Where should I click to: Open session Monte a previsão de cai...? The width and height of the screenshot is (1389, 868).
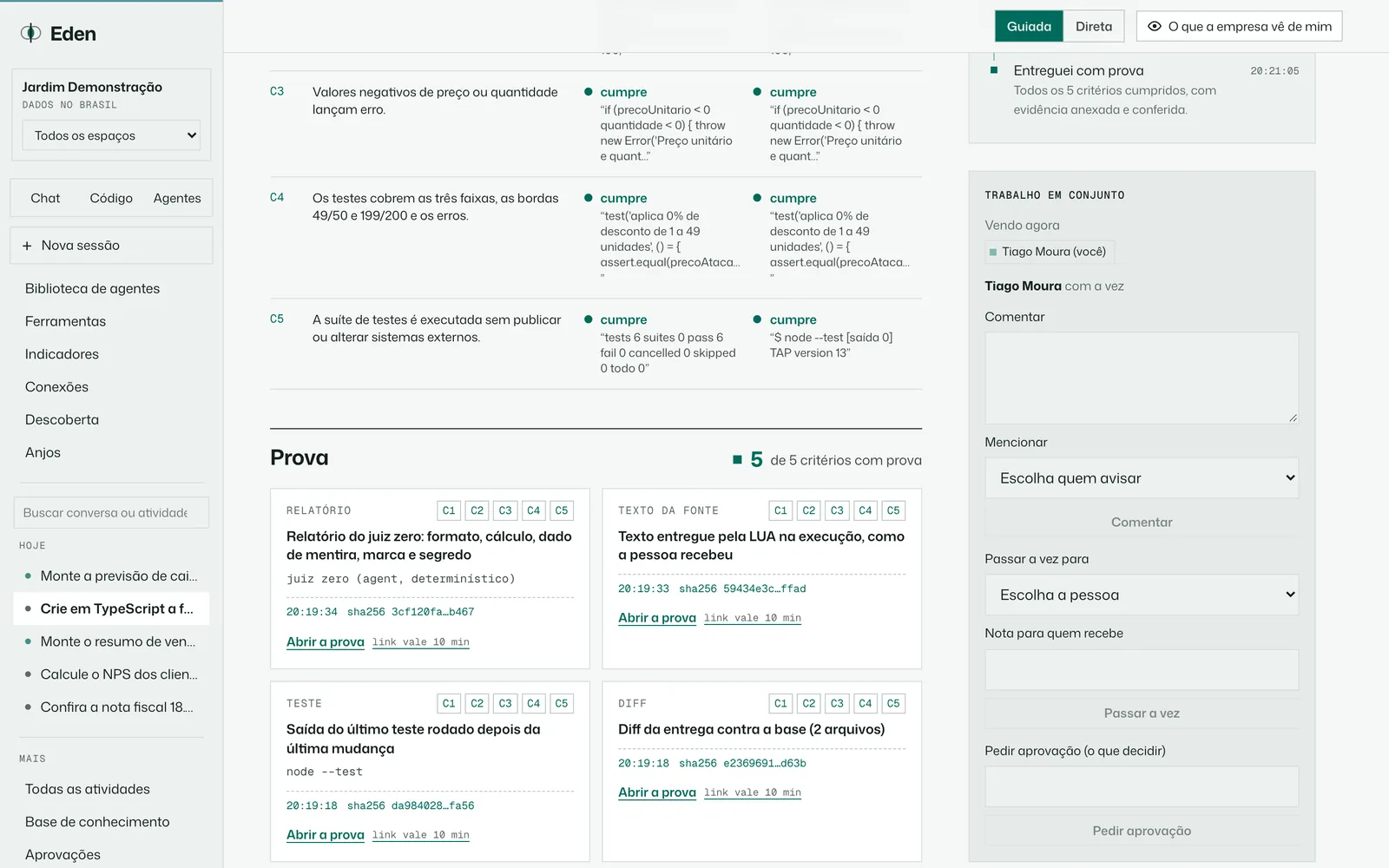111,575
